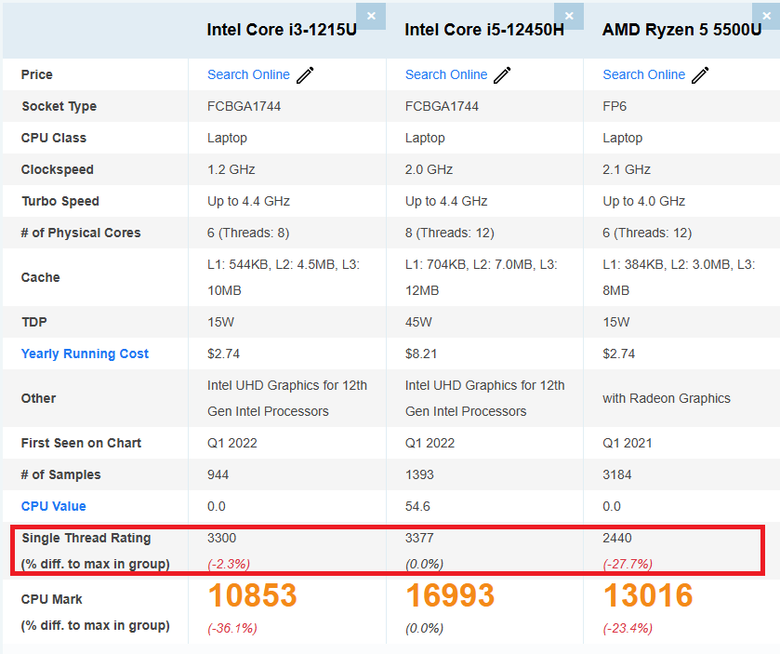Click the FP6 socket value
This screenshot has width=780, height=654.
pyautogui.click(x=614, y=106)
